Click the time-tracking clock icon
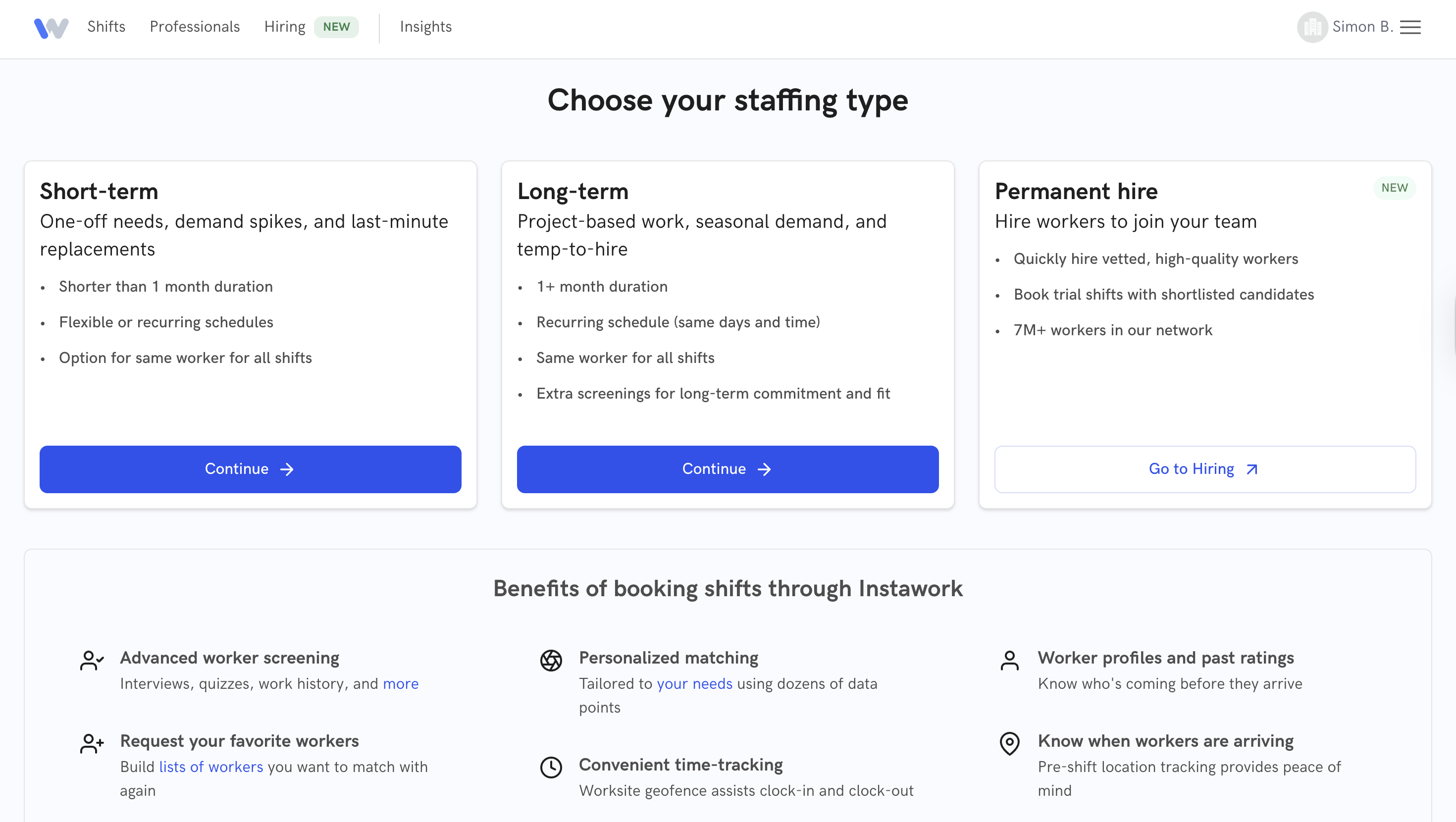The height and width of the screenshot is (822, 1456). pos(551,767)
